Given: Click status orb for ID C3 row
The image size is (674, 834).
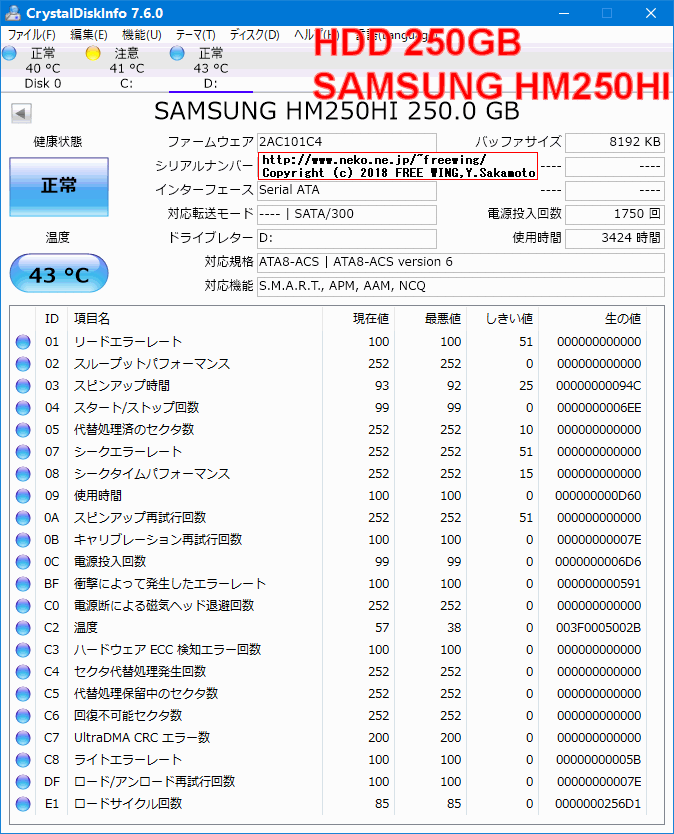Looking at the screenshot, I should [23, 650].
